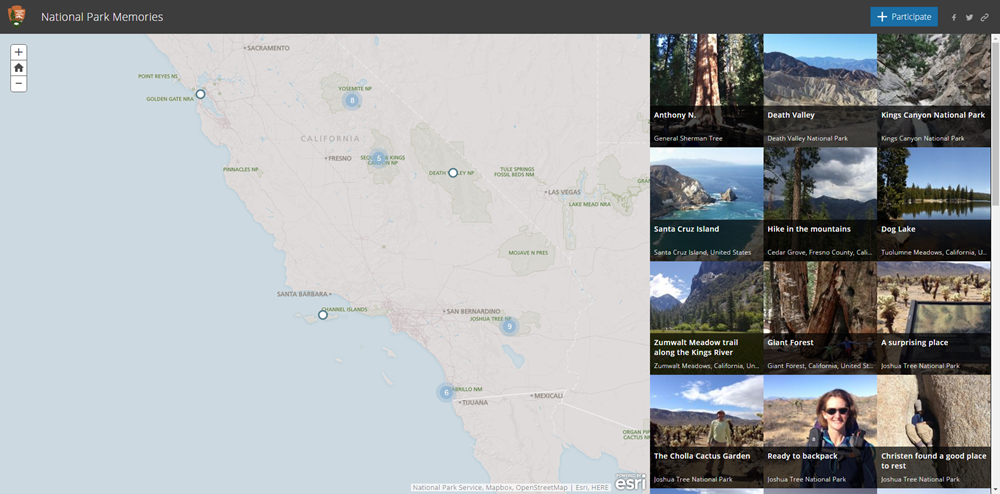Click the San Bernardino map label

(473, 311)
